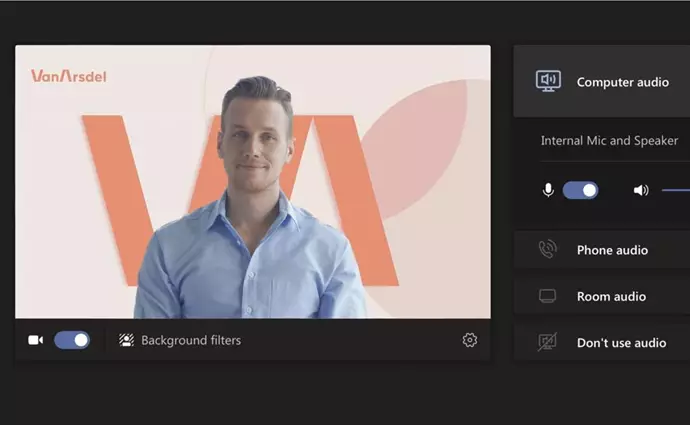Select Room audio option
The image size is (690, 425).
[602, 296]
